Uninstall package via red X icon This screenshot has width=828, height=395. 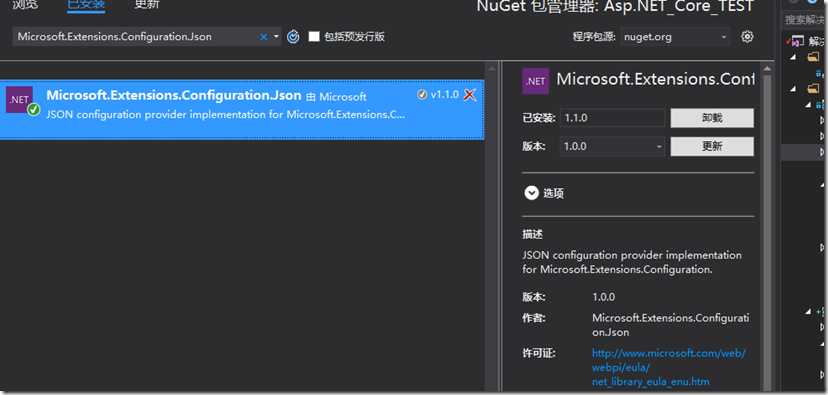tap(469, 95)
